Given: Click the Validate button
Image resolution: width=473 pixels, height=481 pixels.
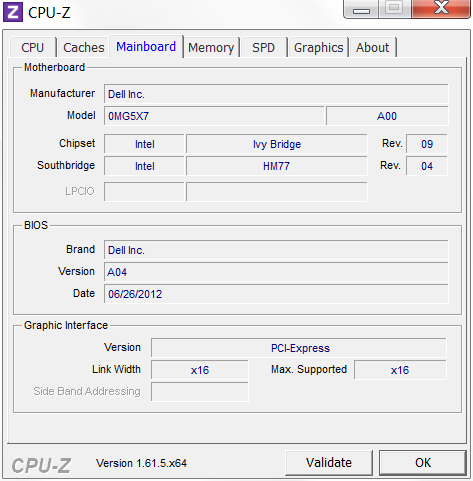Looking at the screenshot, I should click(329, 463).
